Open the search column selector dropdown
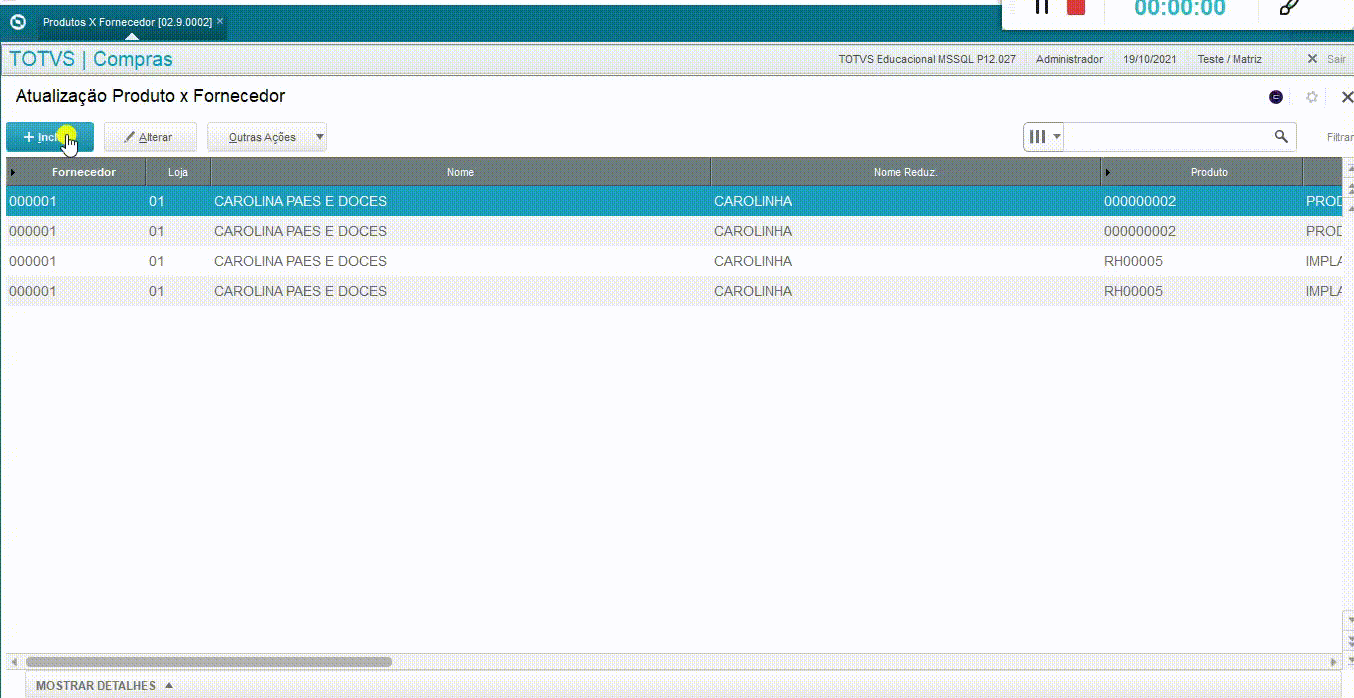The width and height of the screenshot is (1354, 698). pos(1044,137)
